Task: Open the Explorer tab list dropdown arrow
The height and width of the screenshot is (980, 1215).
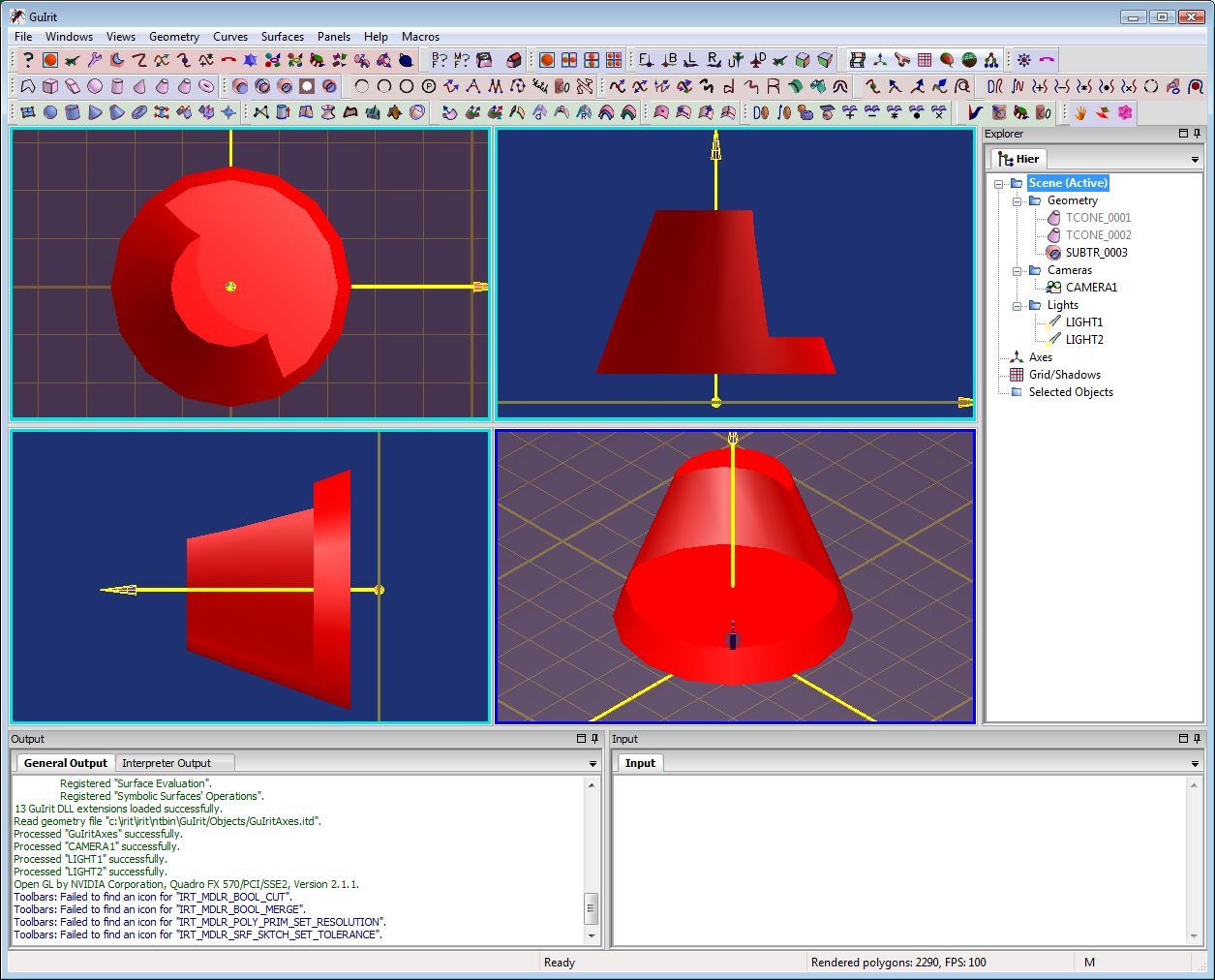Action: [x=1195, y=160]
